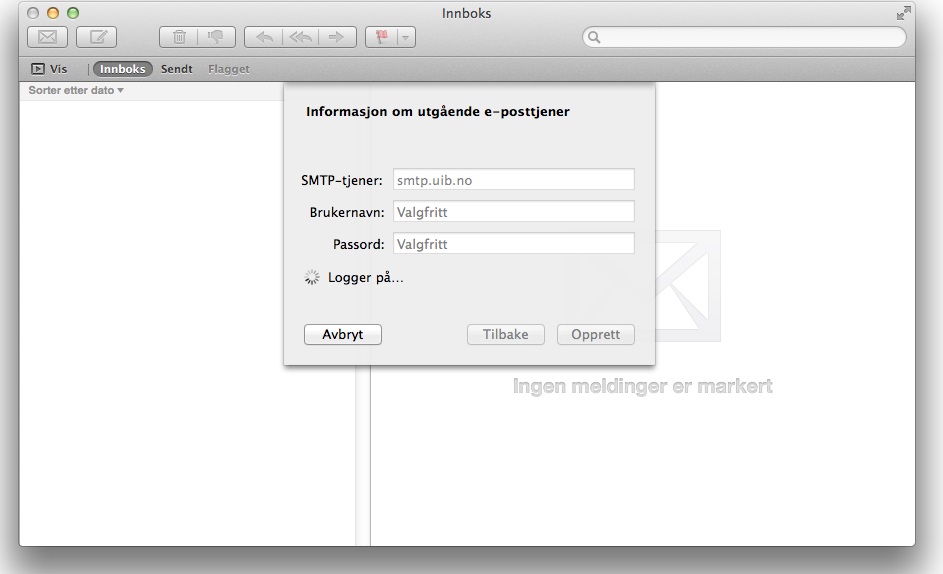Image resolution: width=943 pixels, height=574 pixels.
Task: Click the Opprett button
Action: click(595, 335)
